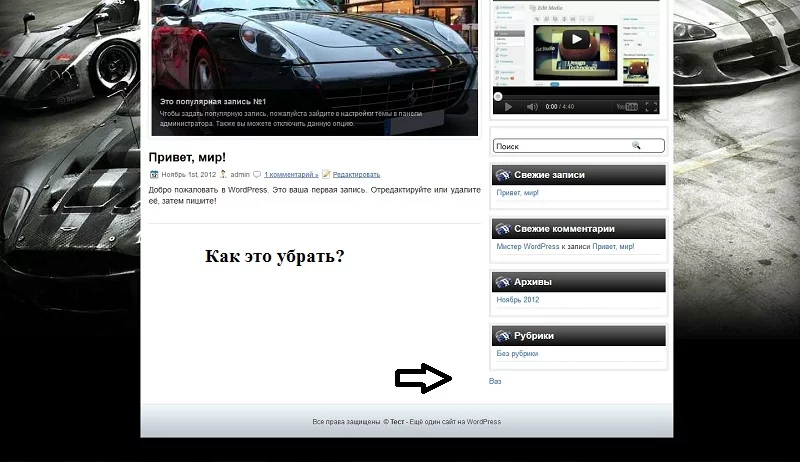Screen dimensions: 800x462
Task: Click the stray Ваз link below sidebar
Action: click(495, 381)
